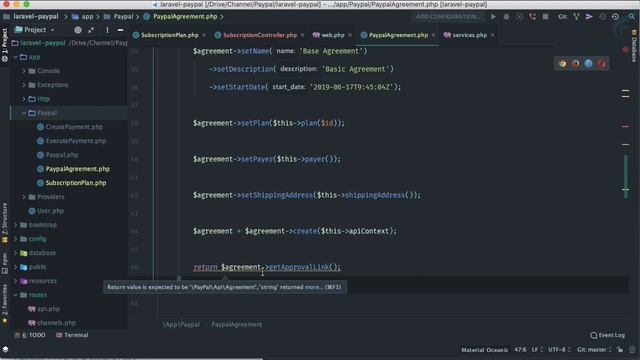Click the run with coverage icon
The image size is (640, 360).
point(519,17)
